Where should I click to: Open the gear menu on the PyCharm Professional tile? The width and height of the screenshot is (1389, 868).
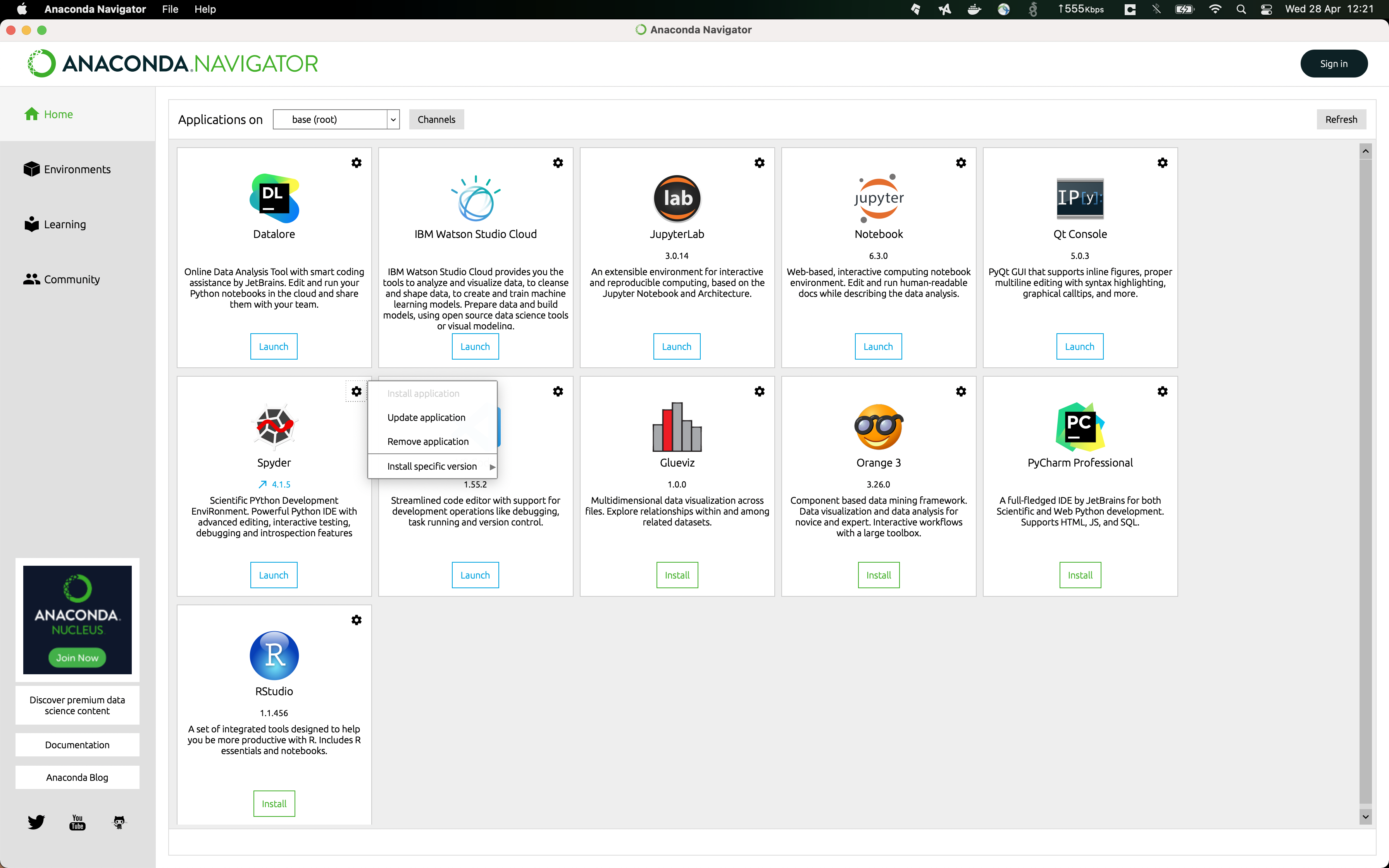1162,391
